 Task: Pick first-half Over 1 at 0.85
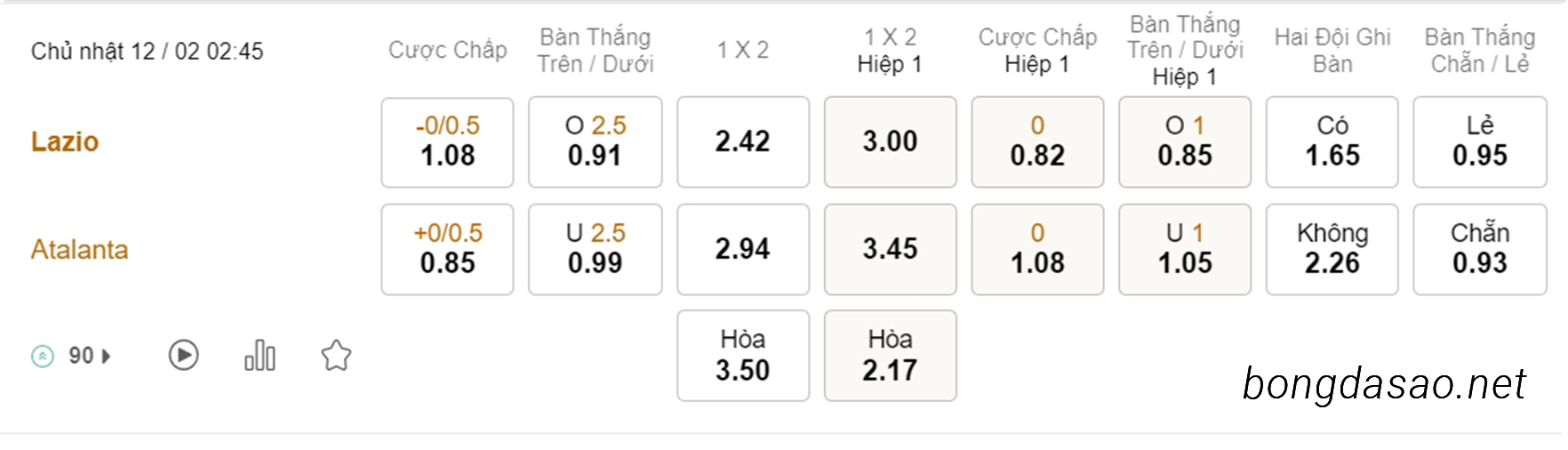[x=1185, y=142]
